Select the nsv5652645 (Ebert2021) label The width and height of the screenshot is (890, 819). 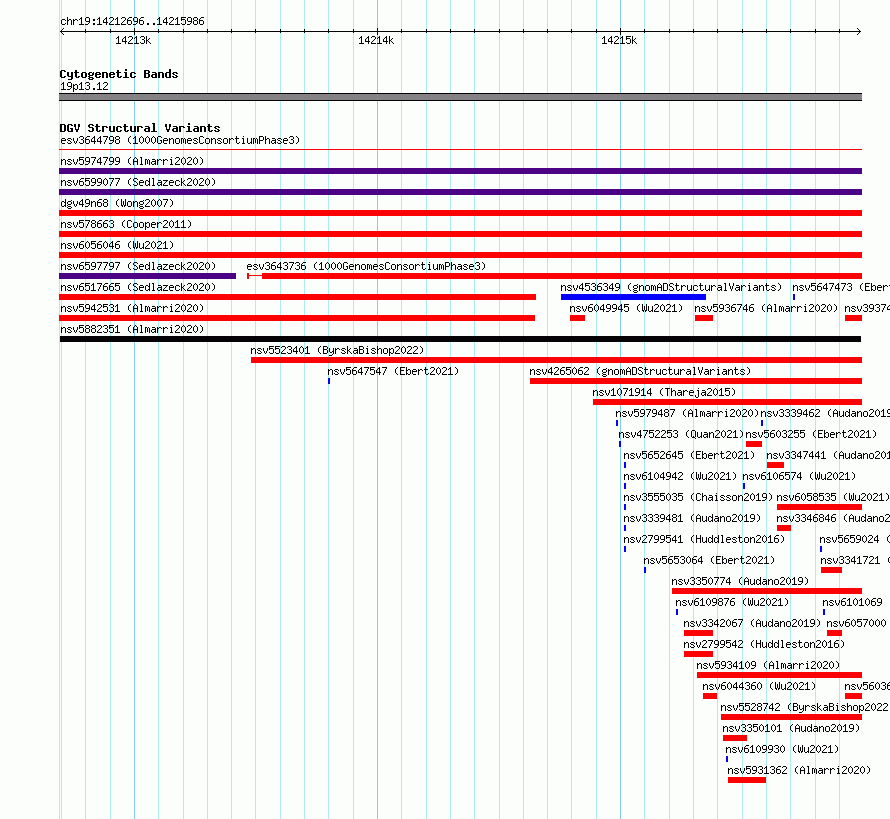pos(689,455)
